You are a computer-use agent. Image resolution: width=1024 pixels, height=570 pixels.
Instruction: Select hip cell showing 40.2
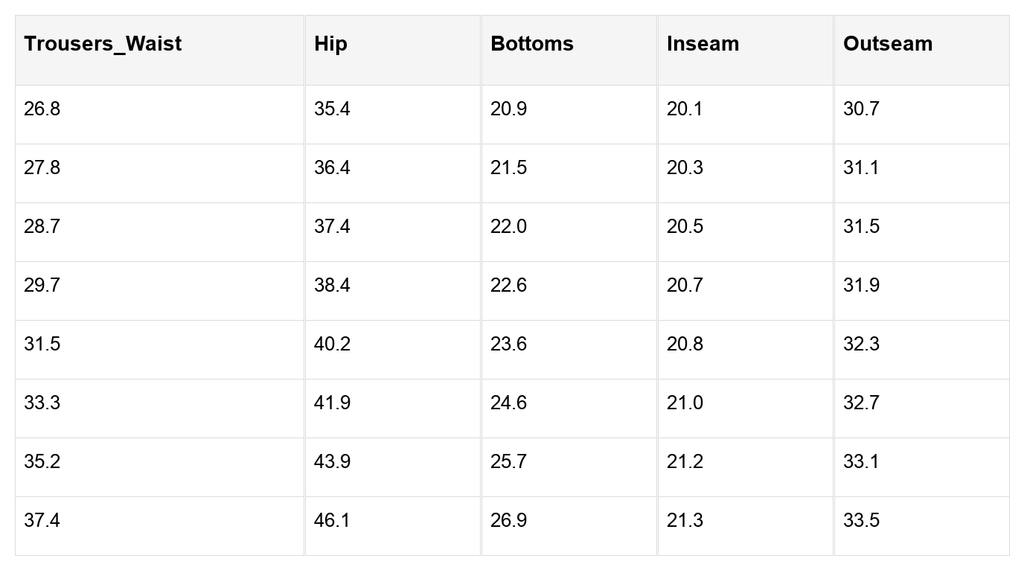(392, 350)
